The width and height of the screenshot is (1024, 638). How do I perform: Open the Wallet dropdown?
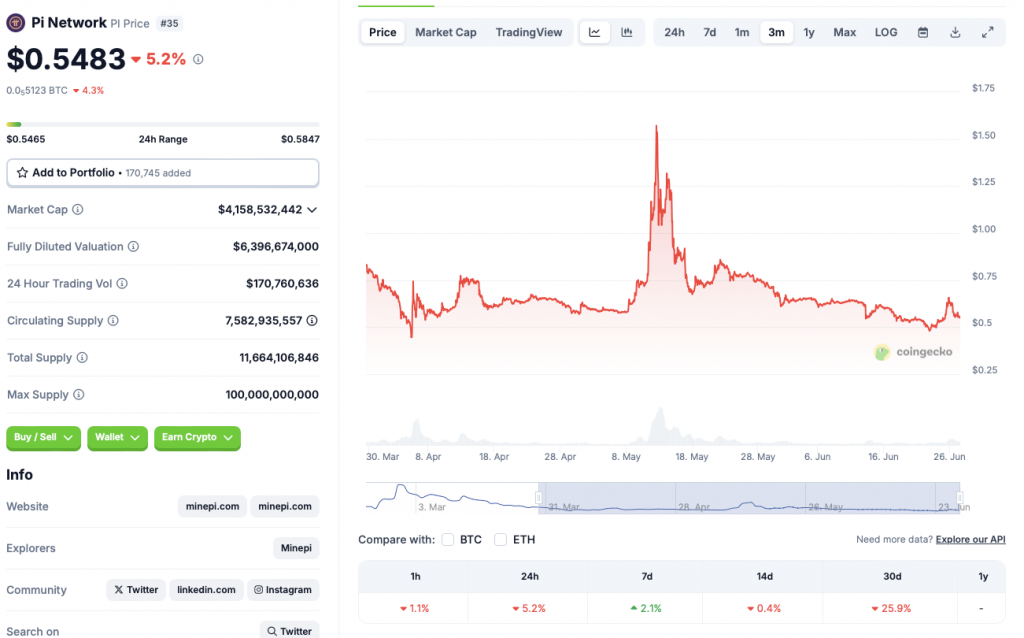(x=118, y=438)
